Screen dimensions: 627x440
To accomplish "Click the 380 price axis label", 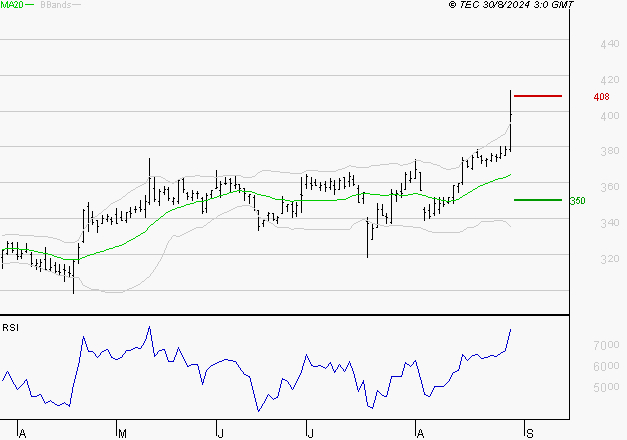I will click(x=609, y=151).
